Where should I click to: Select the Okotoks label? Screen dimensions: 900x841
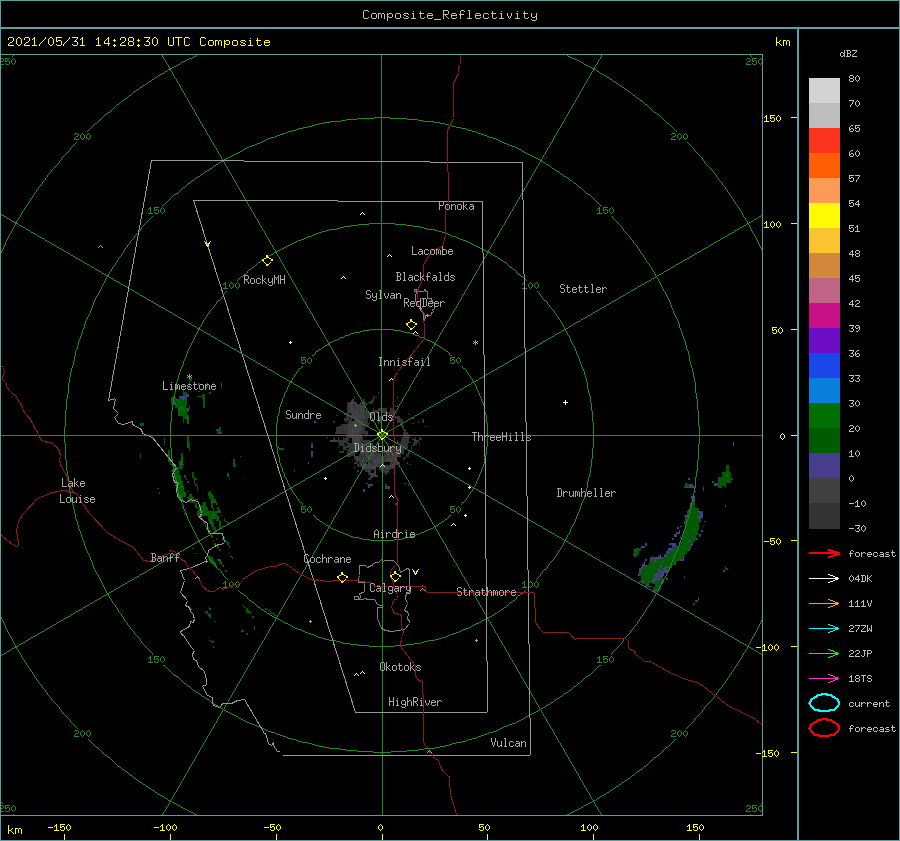pyautogui.click(x=400, y=667)
